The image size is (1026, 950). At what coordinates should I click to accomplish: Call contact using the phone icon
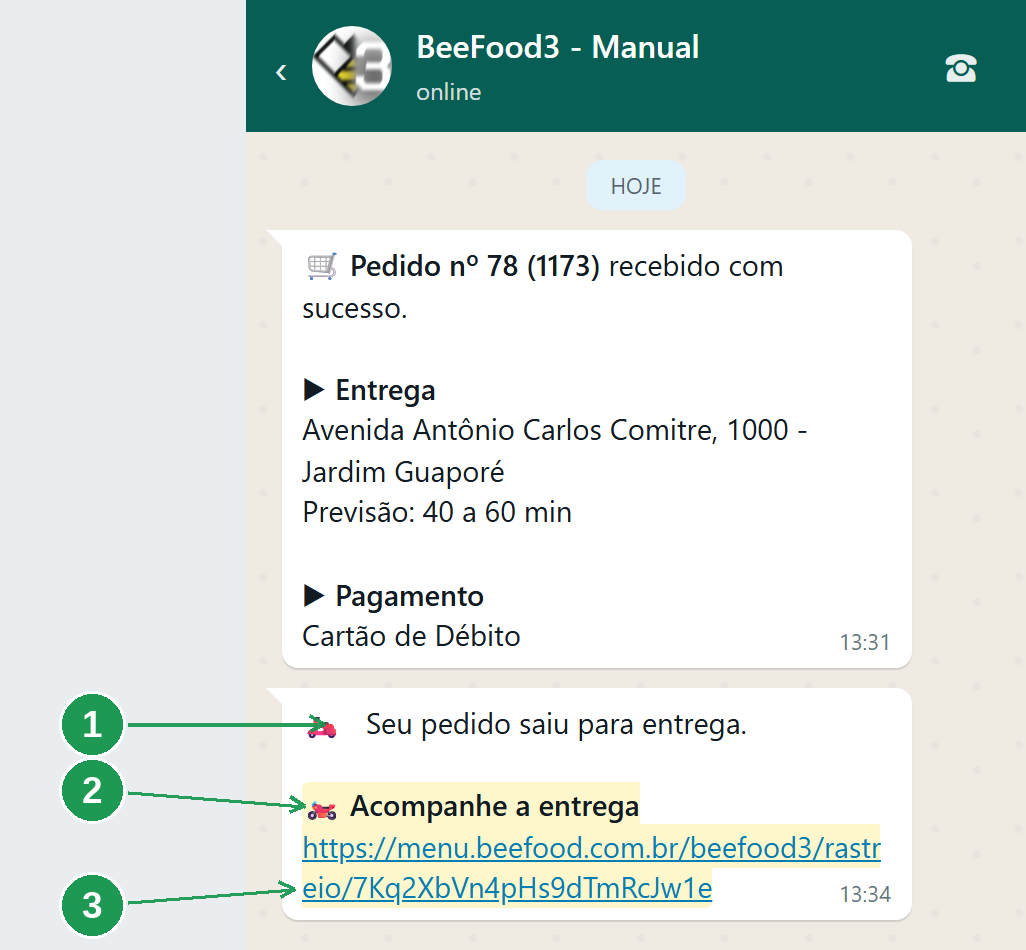click(961, 68)
